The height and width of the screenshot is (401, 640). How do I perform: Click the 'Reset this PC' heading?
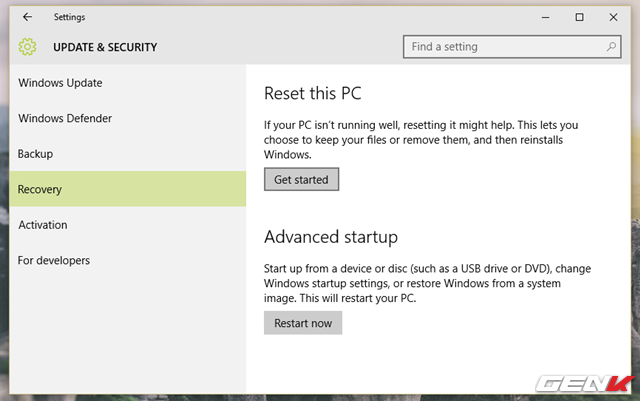coord(312,94)
